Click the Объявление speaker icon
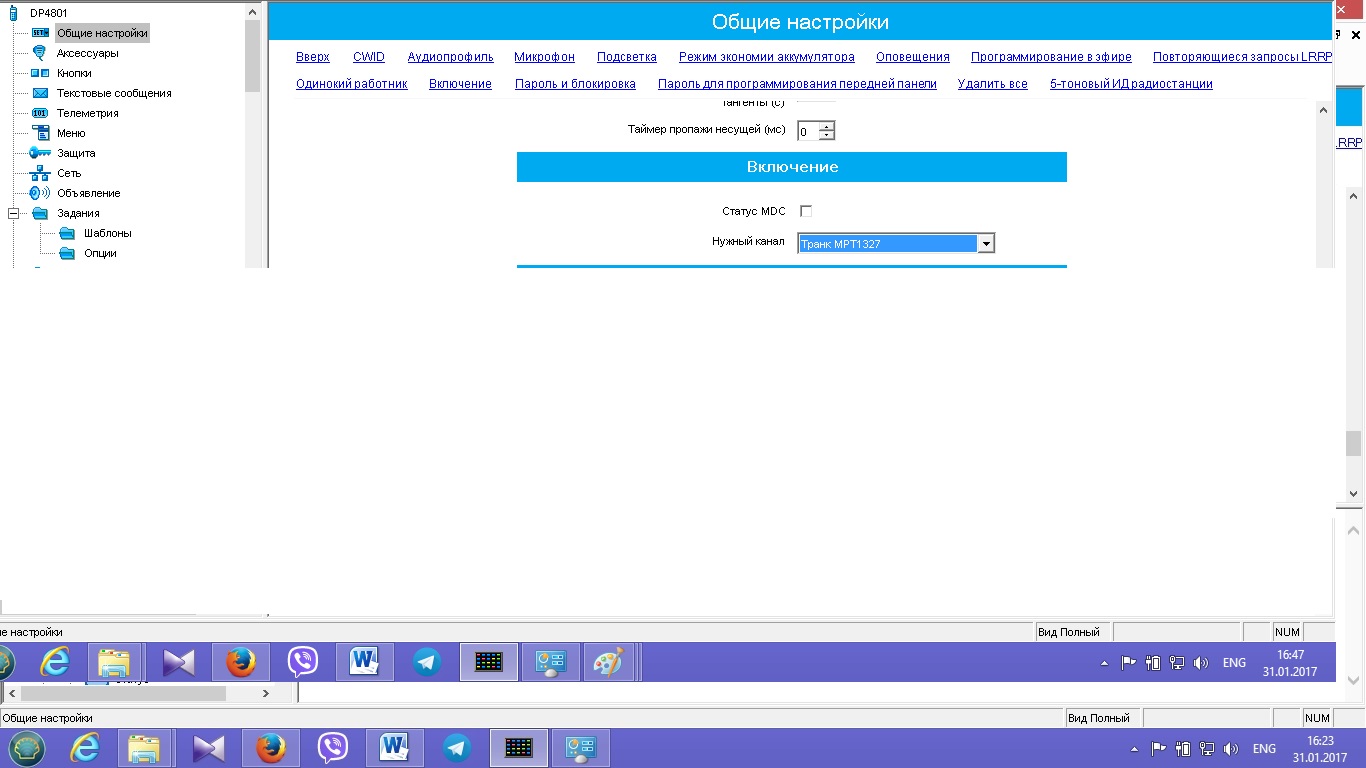 point(40,193)
